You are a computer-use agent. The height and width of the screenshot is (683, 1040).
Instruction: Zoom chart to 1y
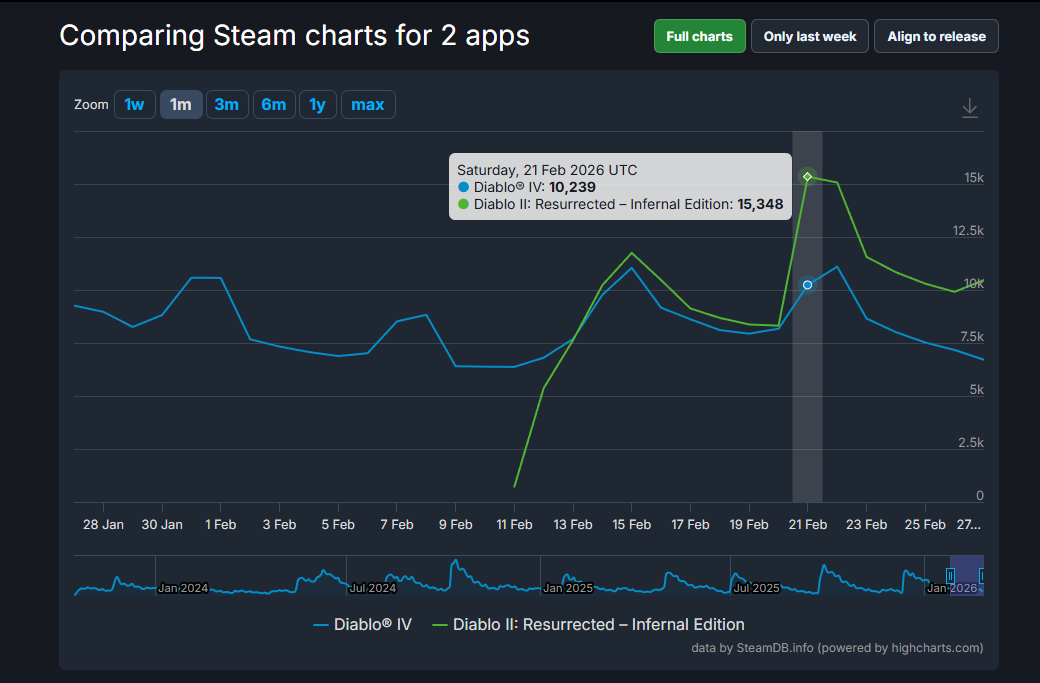317,104
